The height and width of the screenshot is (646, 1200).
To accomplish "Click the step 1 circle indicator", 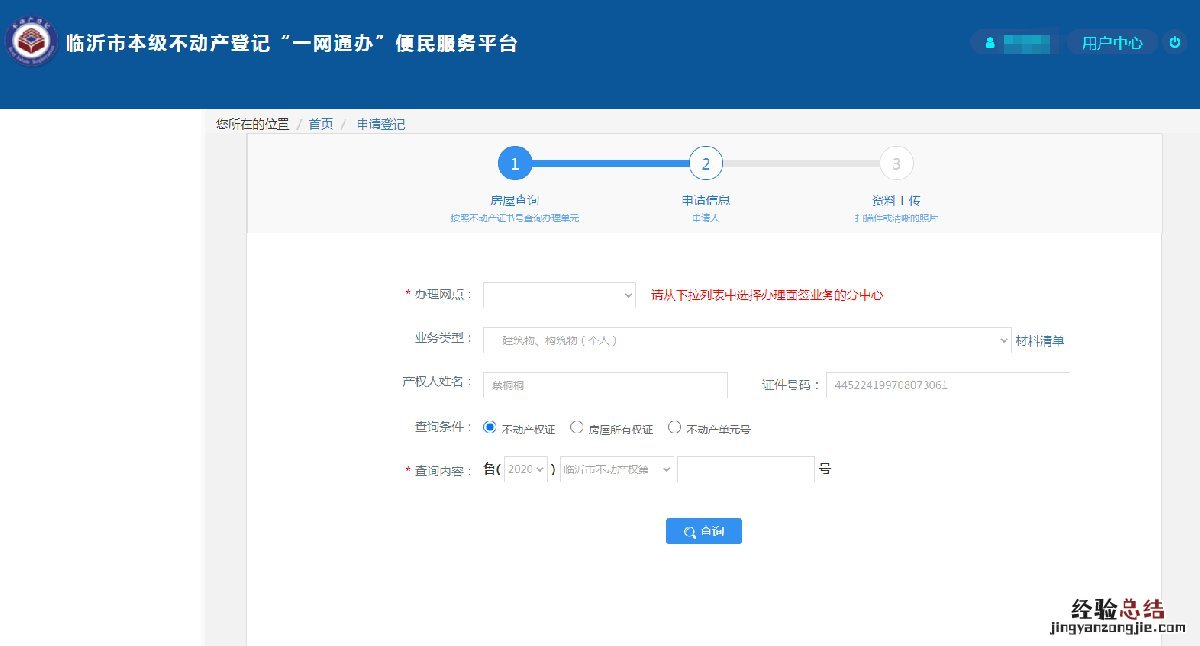I will pos(515,163).
